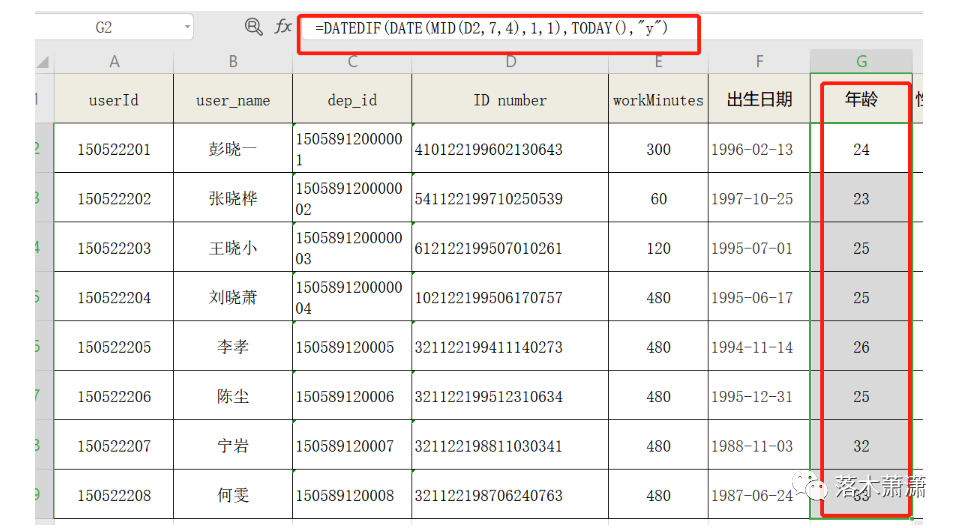Select dep_id cell 150589120005
957x528 pixels.
(352, 346)
